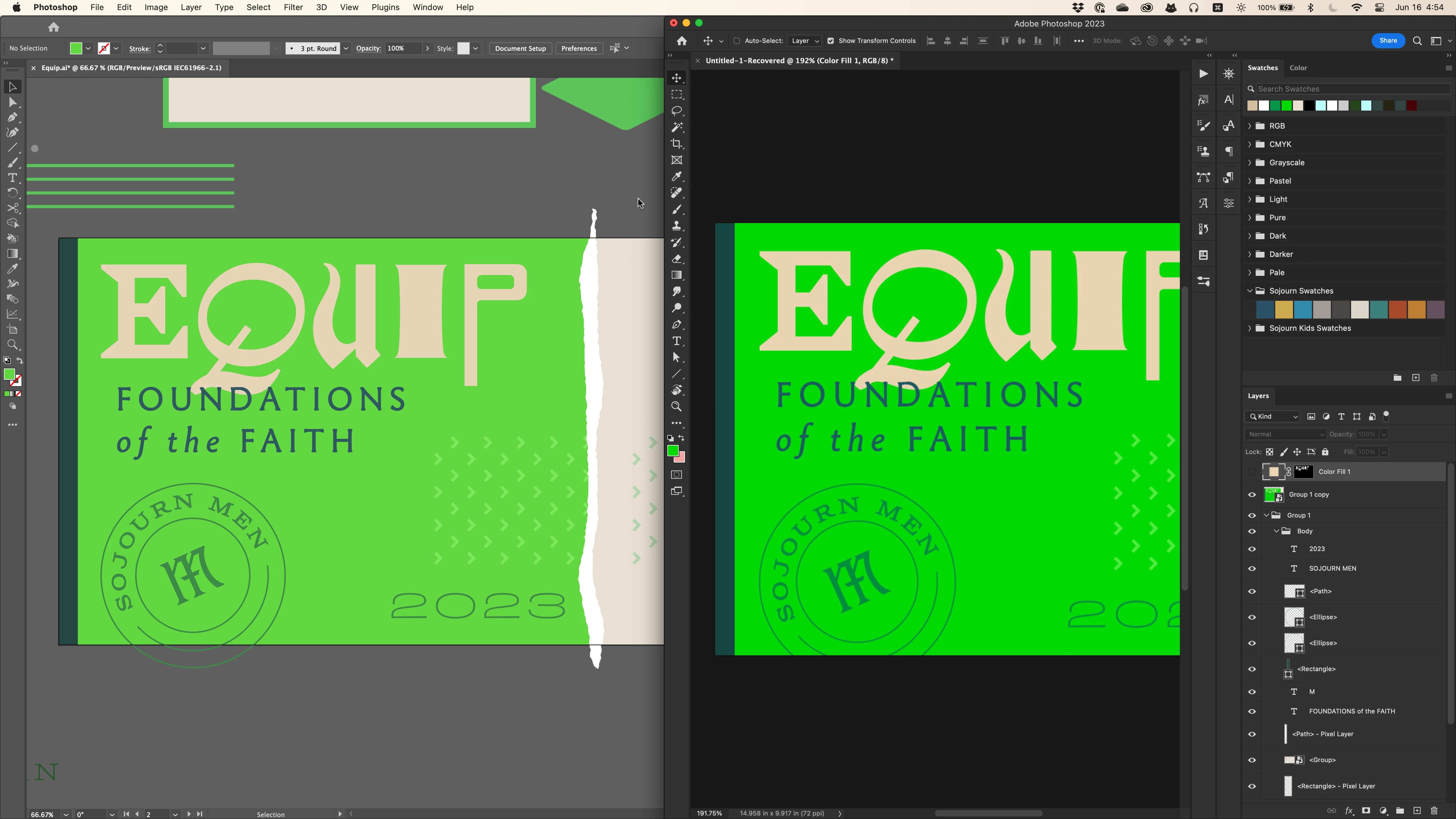Hide the SOJOURN MEN text layer
1456x819 pixels.
click(x=1252, y=569)
